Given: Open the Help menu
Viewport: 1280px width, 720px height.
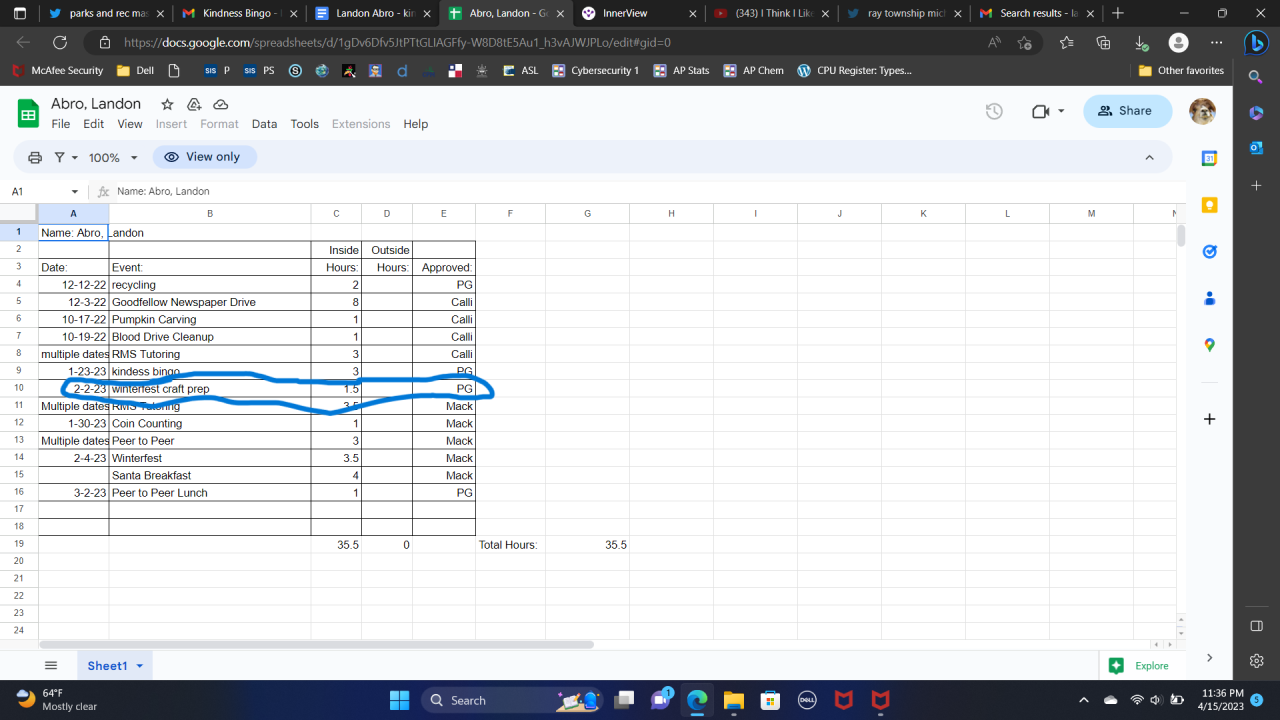Looking at the screenshot, I should coord(416,124).
